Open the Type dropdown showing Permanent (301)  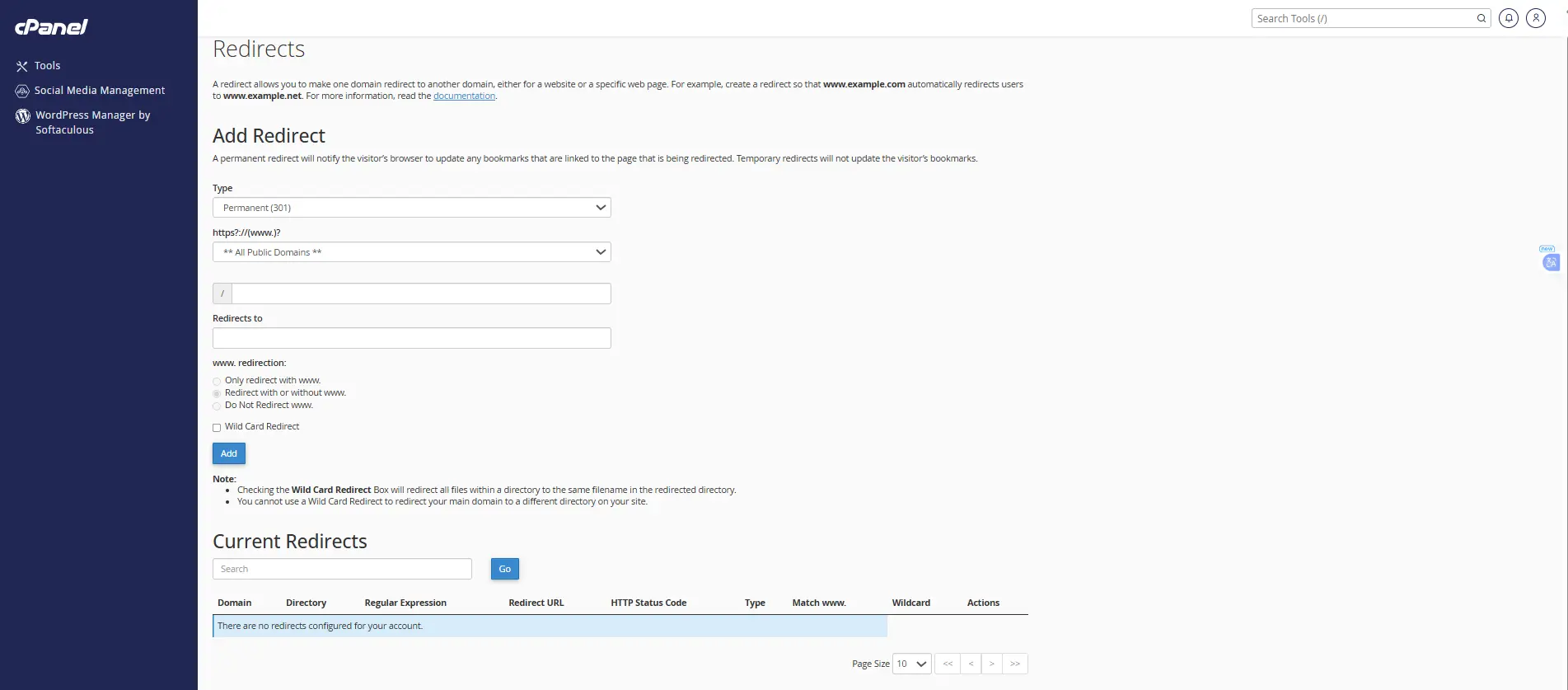click(412, 208)
